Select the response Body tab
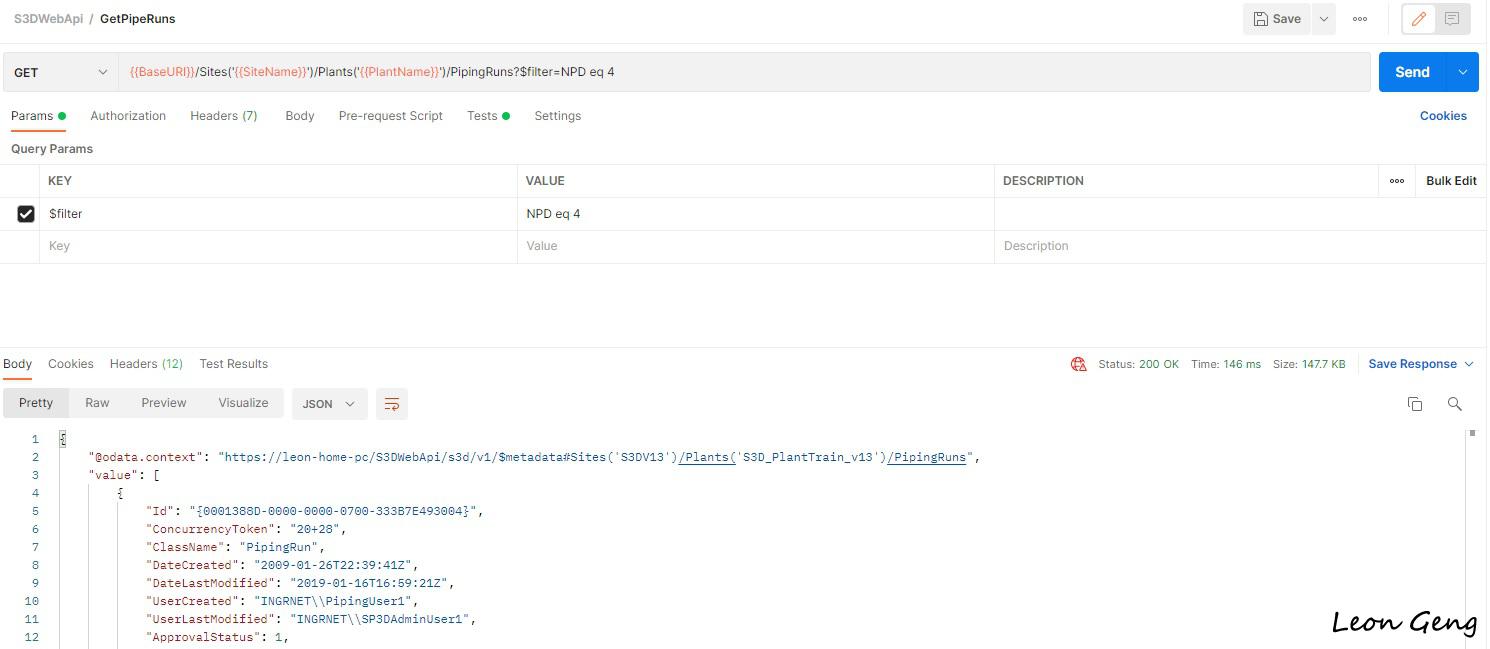 (x=18, y=364)
